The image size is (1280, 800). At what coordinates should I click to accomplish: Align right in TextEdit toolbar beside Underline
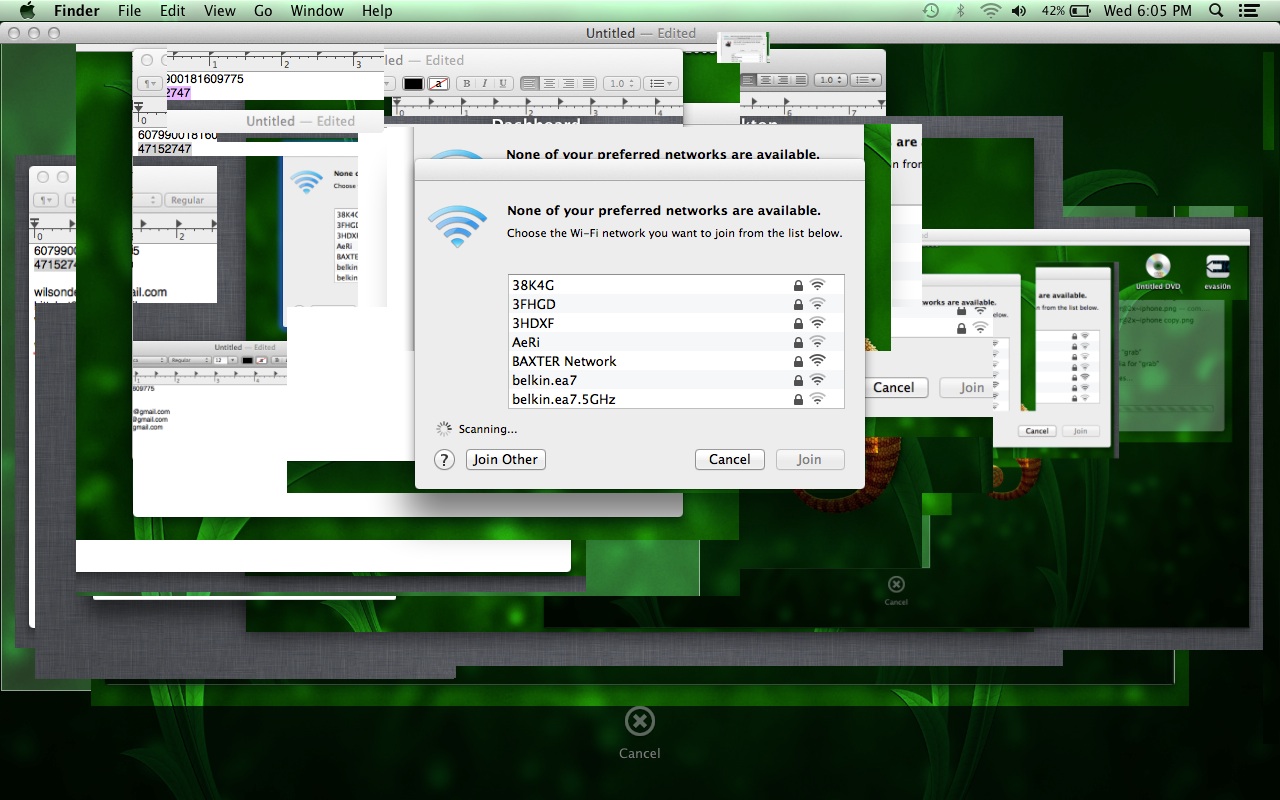point(568,83)
